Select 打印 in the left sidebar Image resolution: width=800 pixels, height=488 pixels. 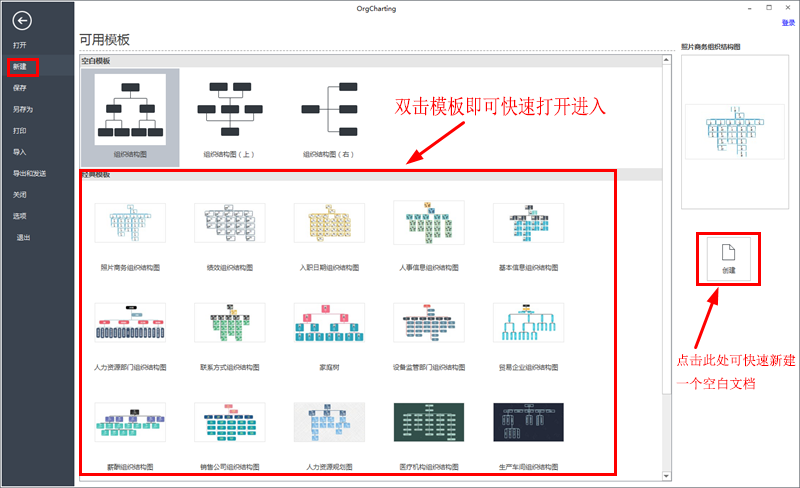[x=21, y=130]
